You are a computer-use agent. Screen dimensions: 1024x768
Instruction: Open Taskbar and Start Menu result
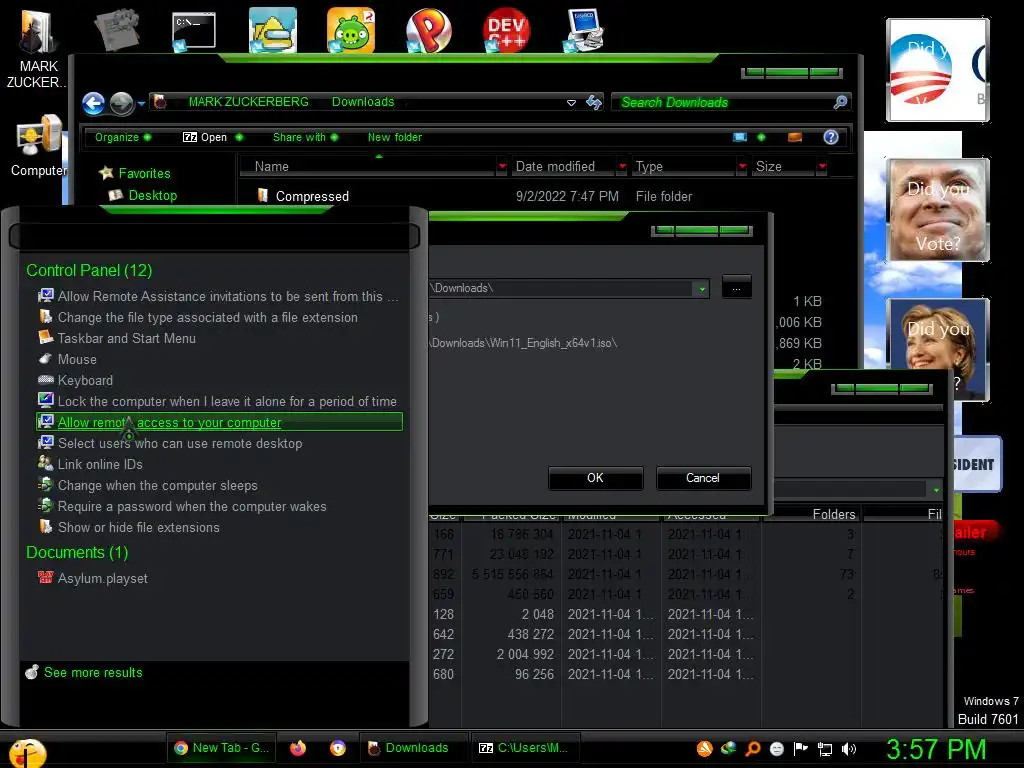[x=127, y=338]
